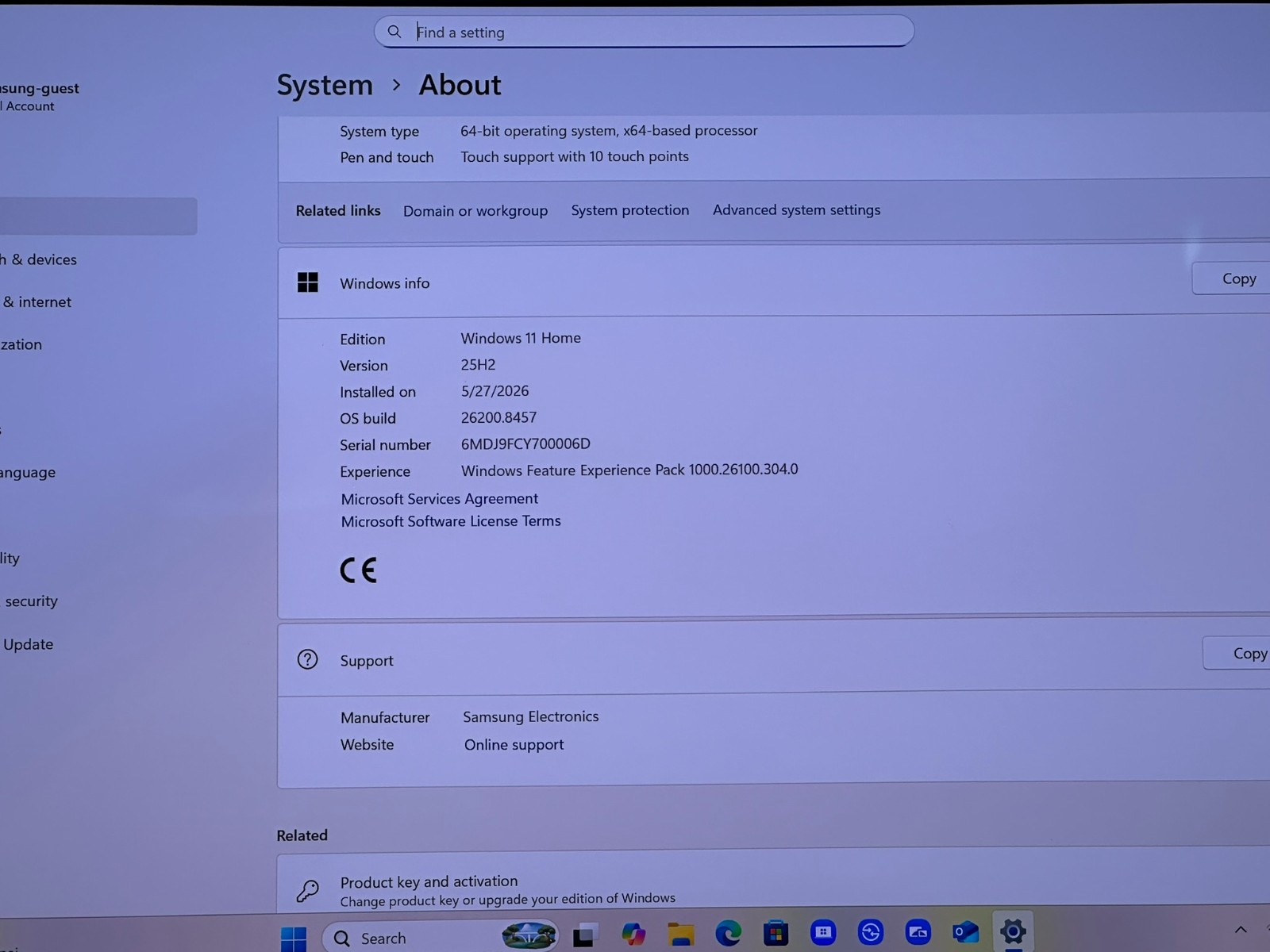Focus the Find a setting search field

click(644, 32)
